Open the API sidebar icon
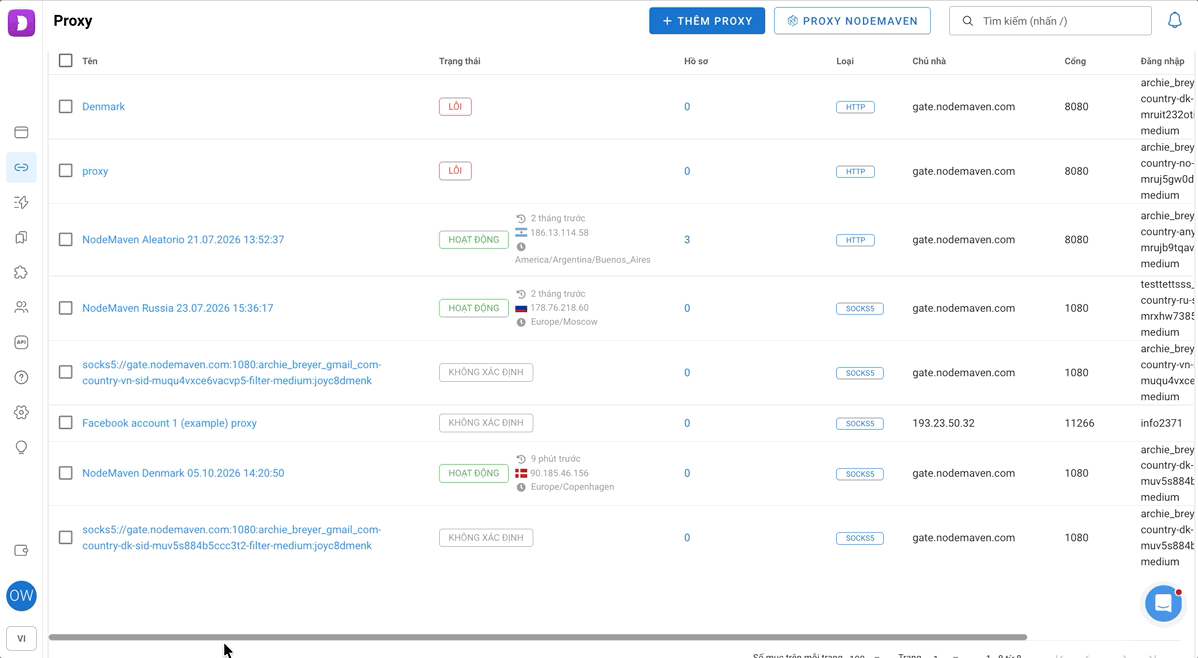 (21, 342)
